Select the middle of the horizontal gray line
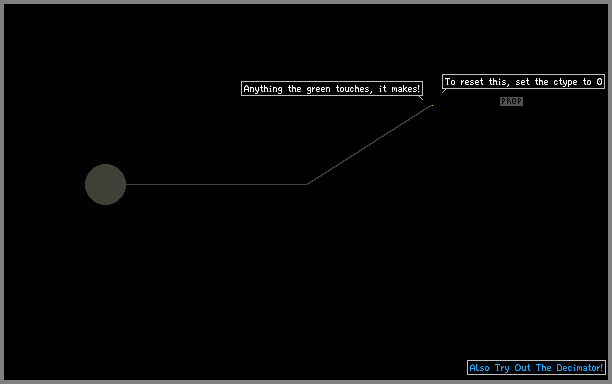Screen dimensions: 612x384 click(x=216, y=184)
